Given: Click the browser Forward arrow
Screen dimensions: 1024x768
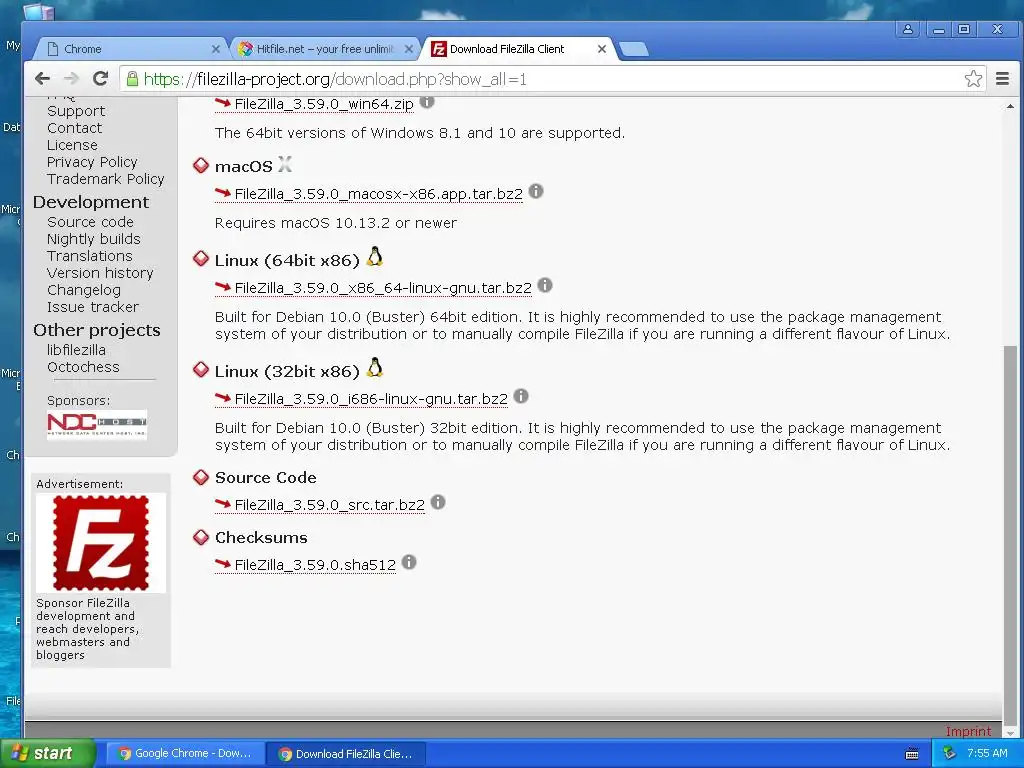Looking at the screenshot, I should [x=71, y=79].
